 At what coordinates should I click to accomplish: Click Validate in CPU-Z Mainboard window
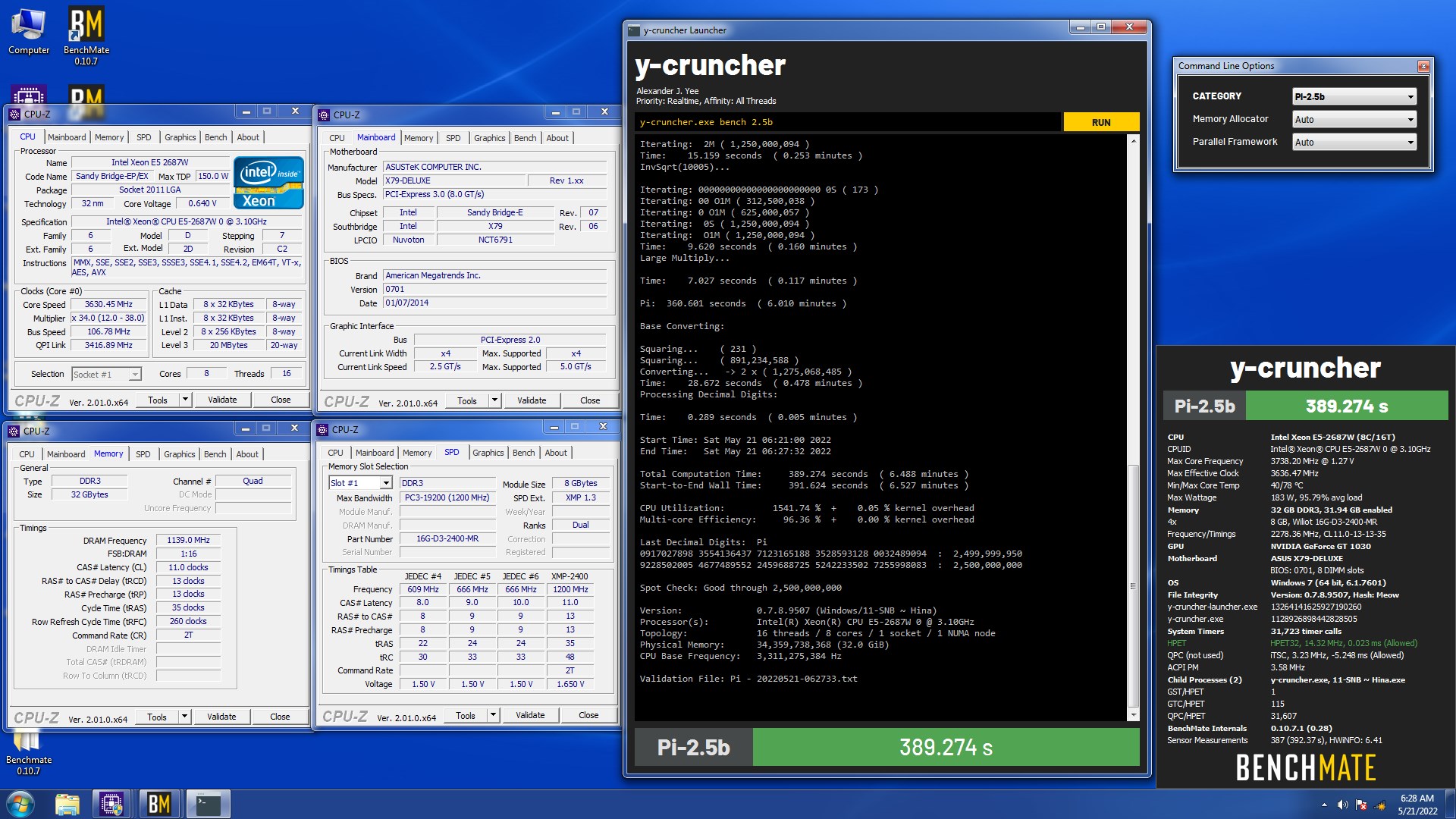click(x=532, y=400)
